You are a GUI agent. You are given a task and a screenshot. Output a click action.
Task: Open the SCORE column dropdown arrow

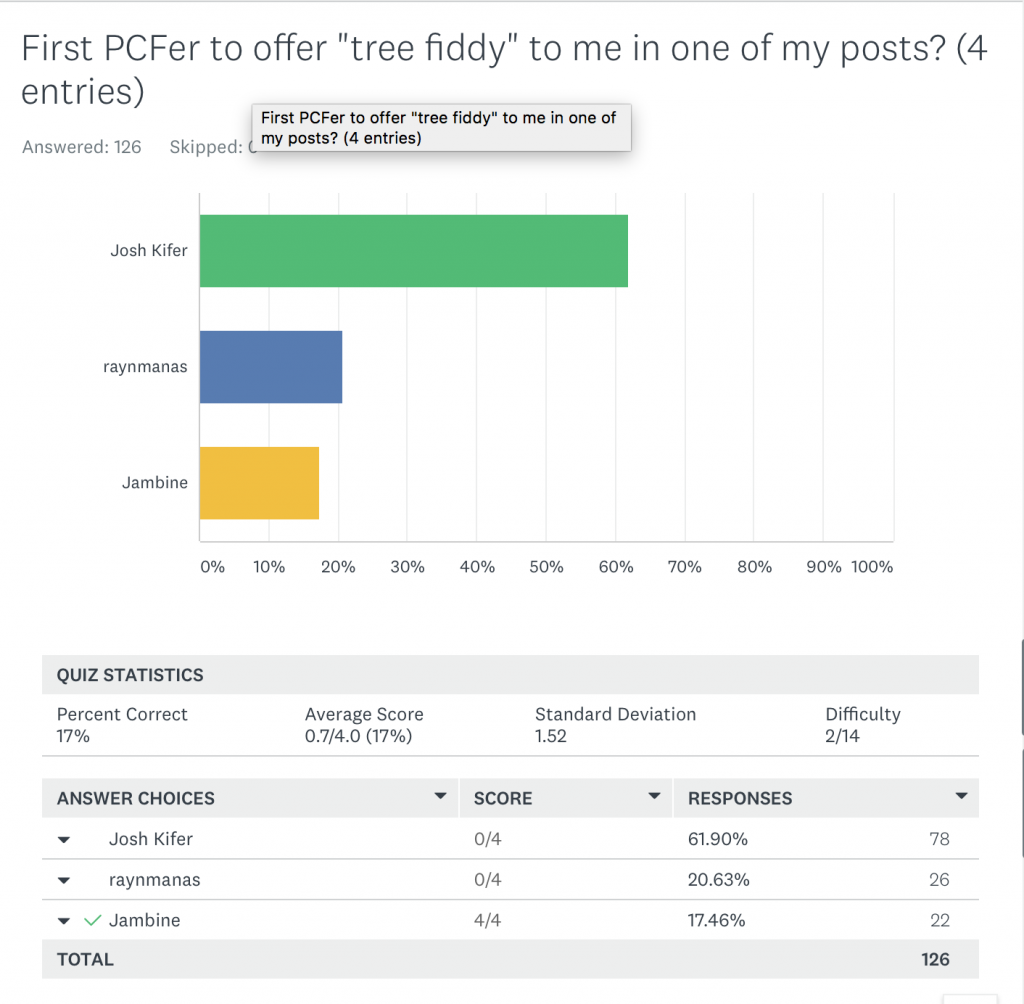pos(654,797)
